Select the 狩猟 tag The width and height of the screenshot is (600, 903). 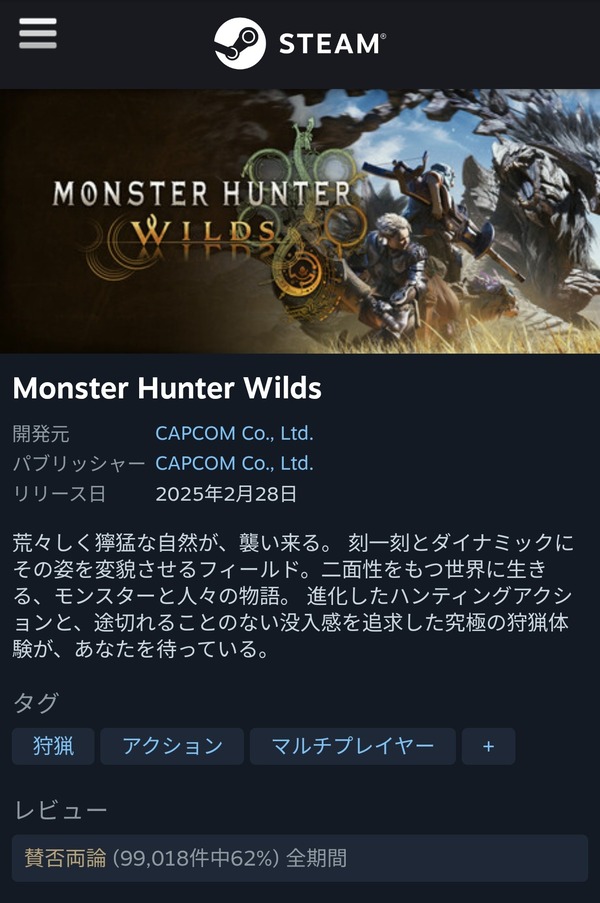coord(53,746)
